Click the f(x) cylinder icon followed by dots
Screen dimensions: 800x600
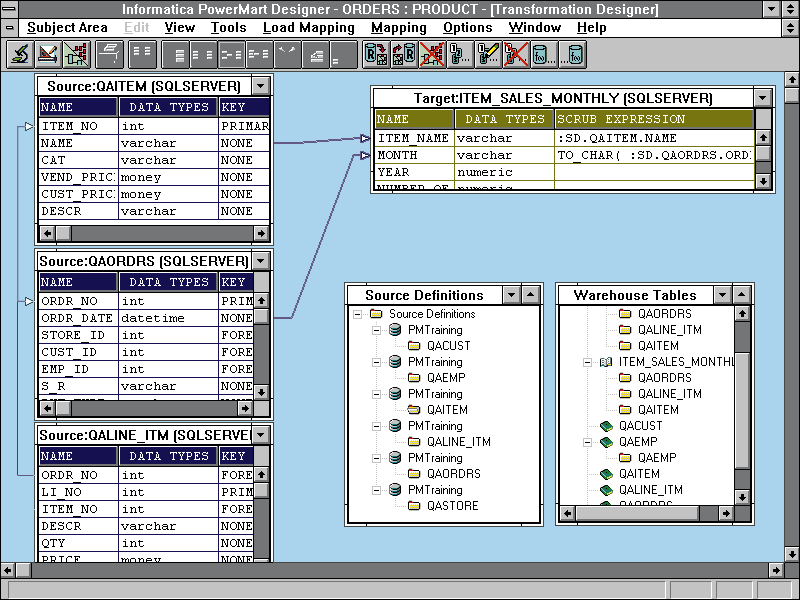click(544, 54)
